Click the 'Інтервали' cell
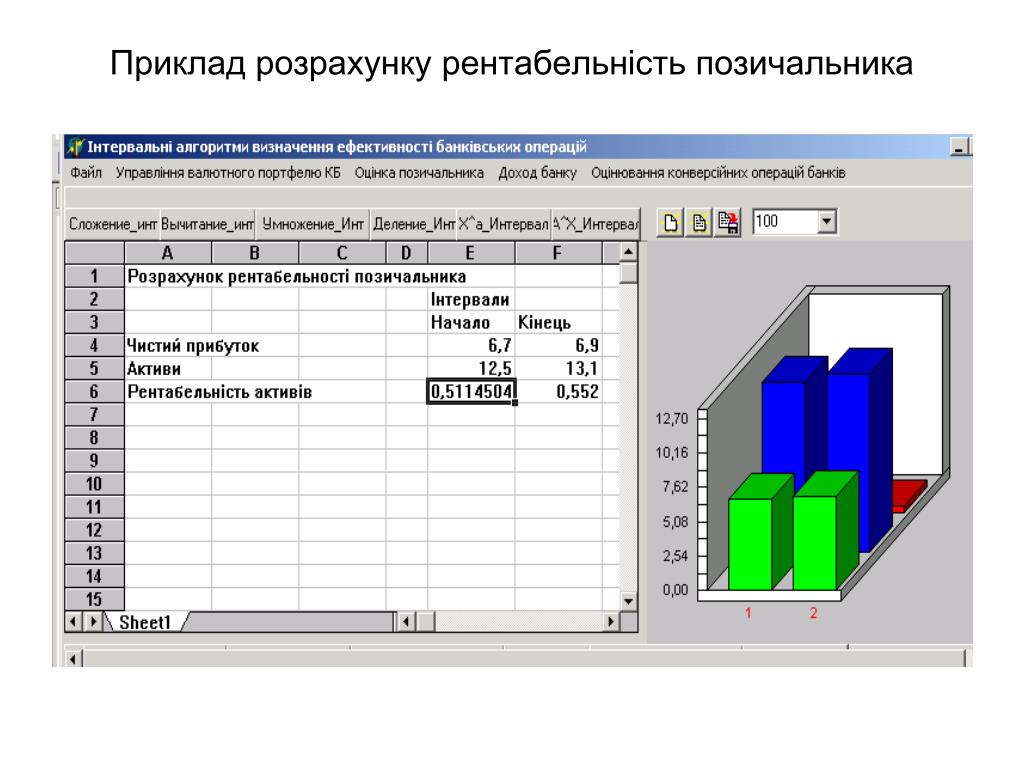 [x=471, y=300]
